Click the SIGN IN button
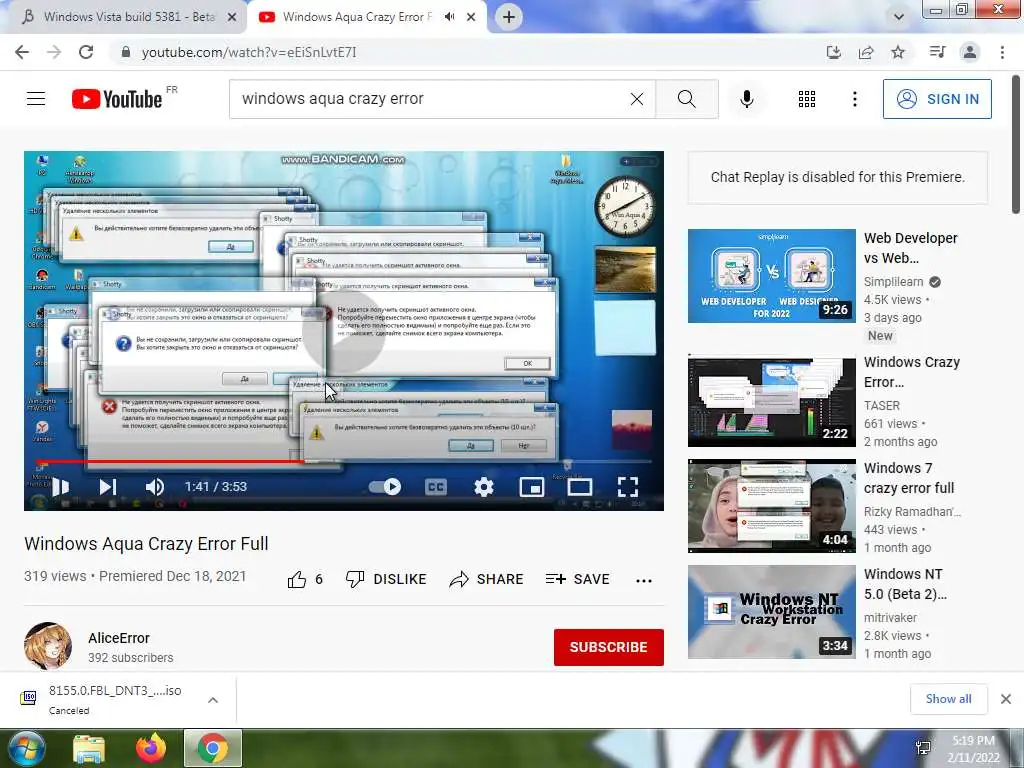Screen dimensions: 1024x768 pyautogui.click(x=937, y=99)
